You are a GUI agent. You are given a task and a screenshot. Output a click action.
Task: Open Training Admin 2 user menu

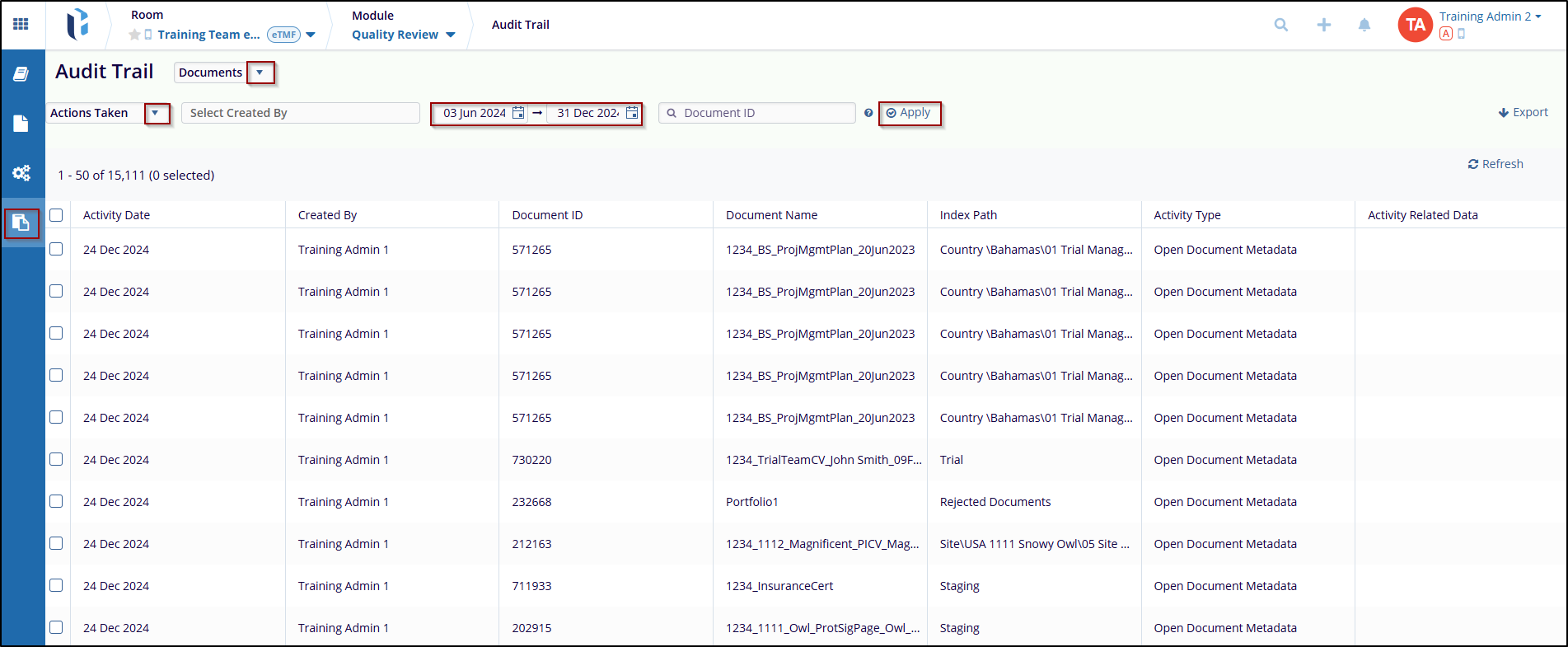1490,16
